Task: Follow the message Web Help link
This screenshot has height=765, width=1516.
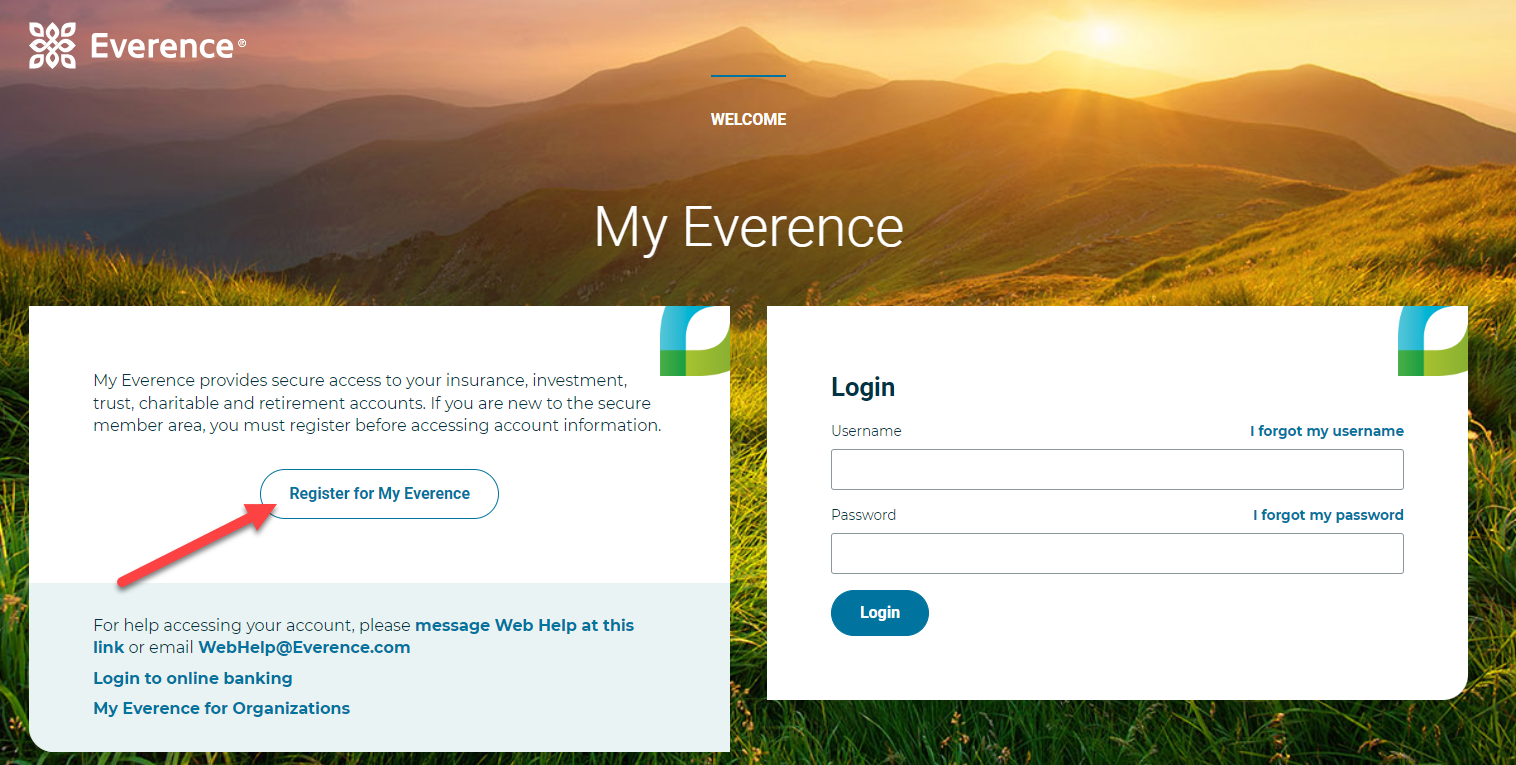Action: 524,625
